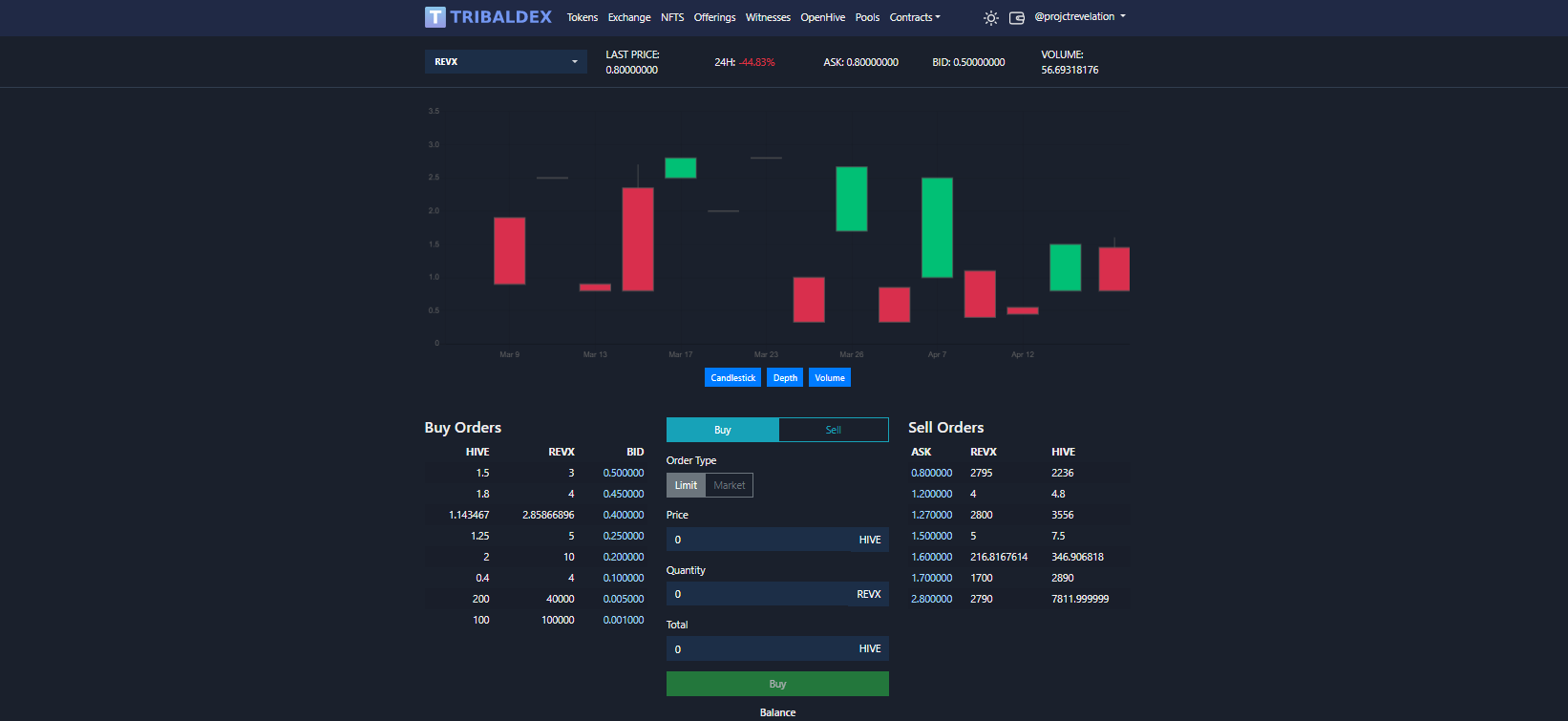This screenshot has height=721, width=1568.
Task: Select the 0.400000 bid price
Action: (624, 515)
